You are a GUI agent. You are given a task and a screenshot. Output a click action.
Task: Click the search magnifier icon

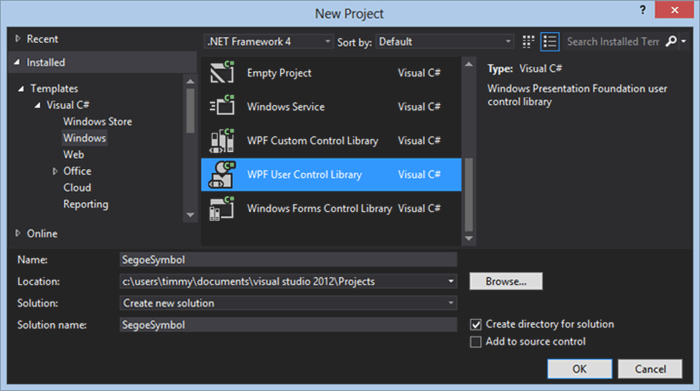(x=671, y=42)
